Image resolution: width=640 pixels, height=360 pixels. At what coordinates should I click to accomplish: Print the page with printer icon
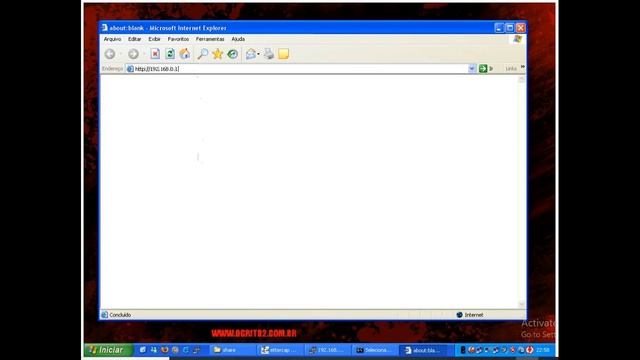(269, 54)
